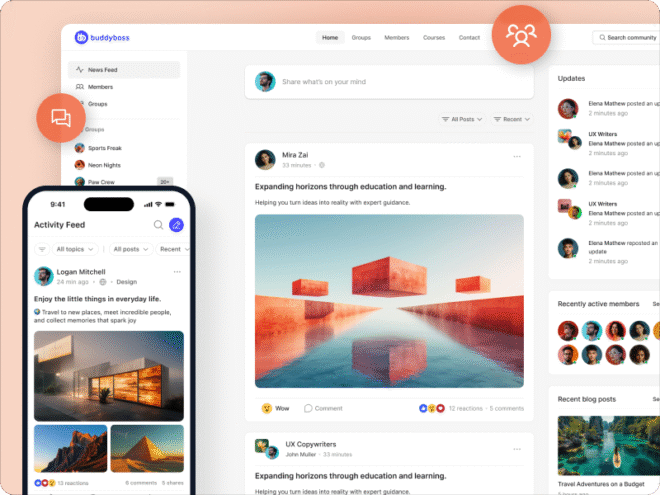Go to Members in top navigation
Screen dimensions: 660x495
click(x=397, y=37)
